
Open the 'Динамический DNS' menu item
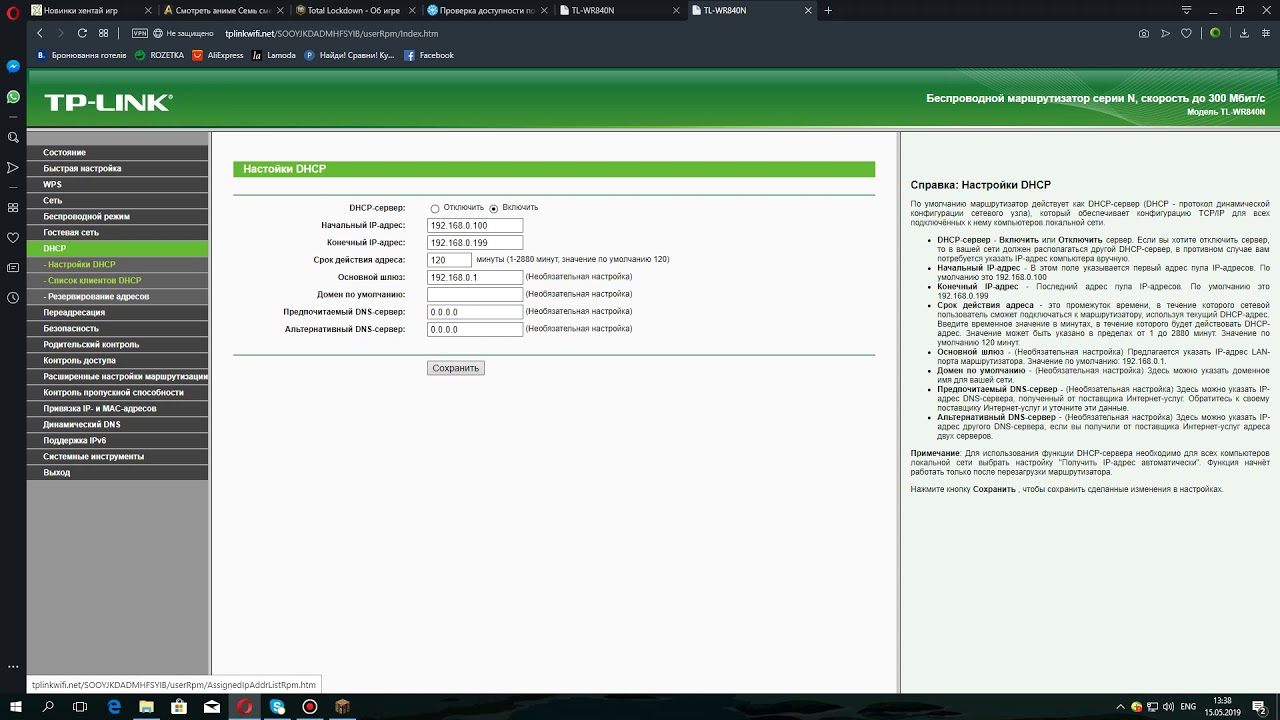pos(118,424)
